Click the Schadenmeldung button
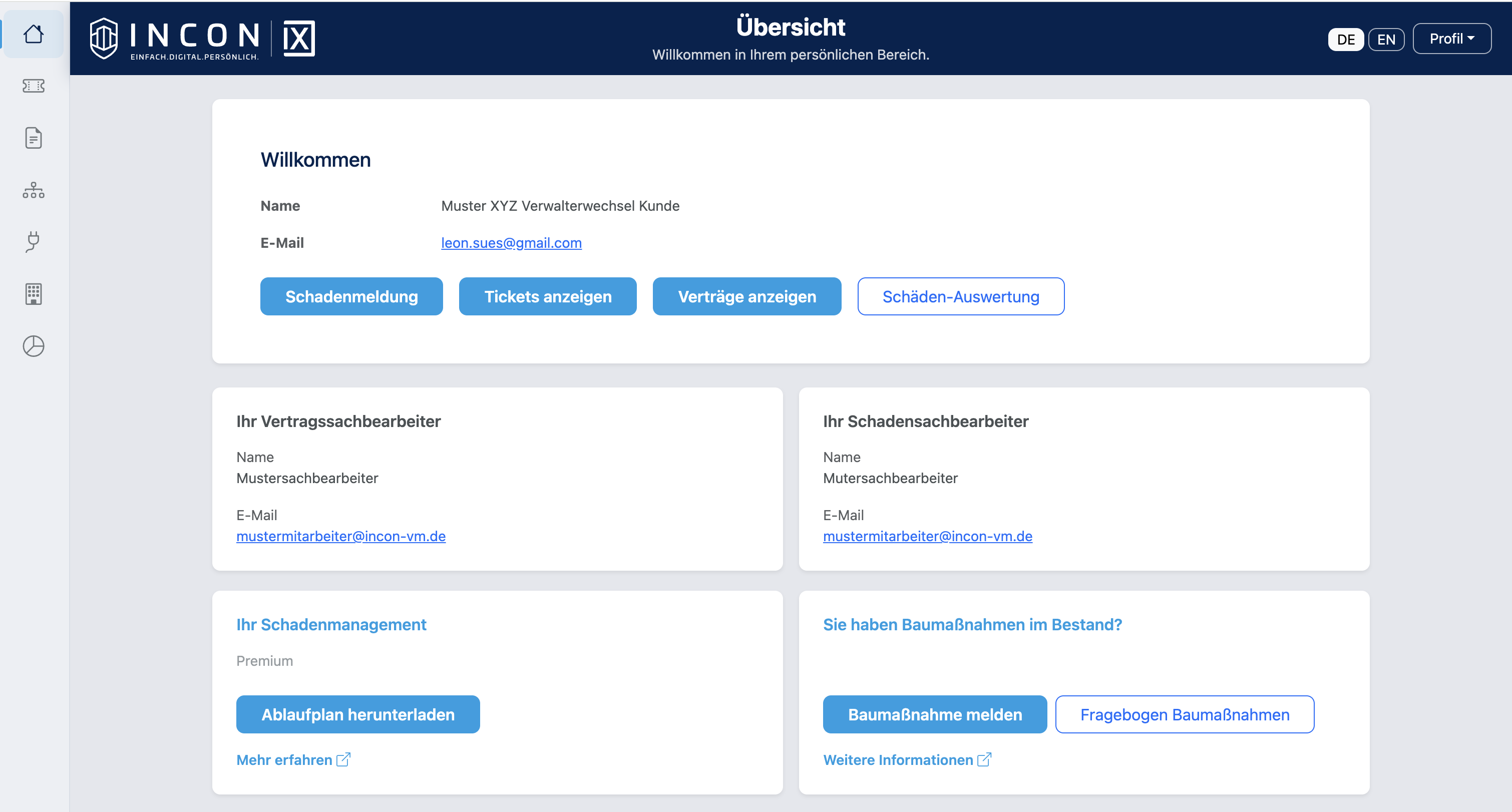The width and height of the screenshot is (1512, 812). [x=351, y=297]
